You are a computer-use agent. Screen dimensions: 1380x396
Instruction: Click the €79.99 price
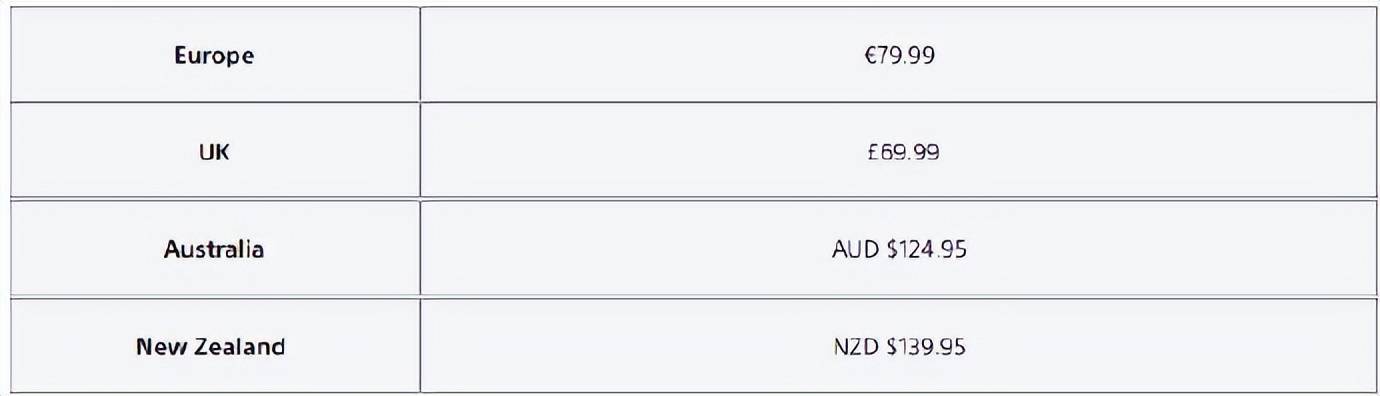click(900, 56)
